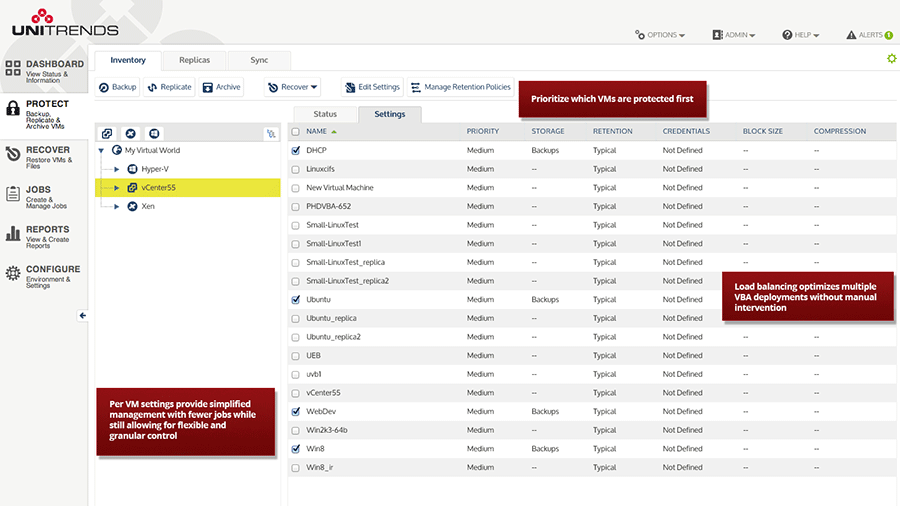Switch to the Status tab
The height and width of the screenshot is (506, 900).
coord(325,114)
